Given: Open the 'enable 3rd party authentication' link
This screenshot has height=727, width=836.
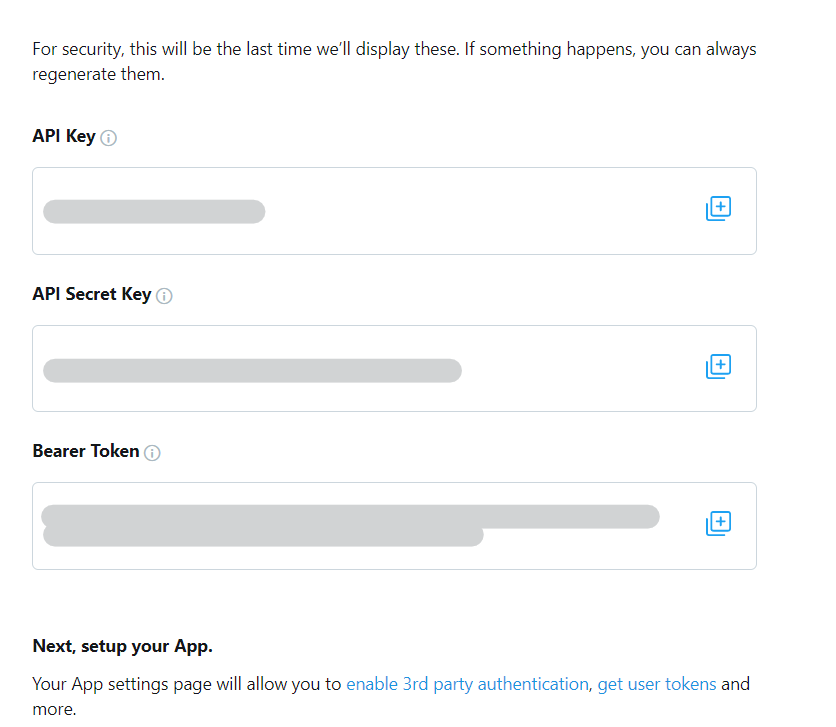Looking at the screenshot, I should [467, 684].
